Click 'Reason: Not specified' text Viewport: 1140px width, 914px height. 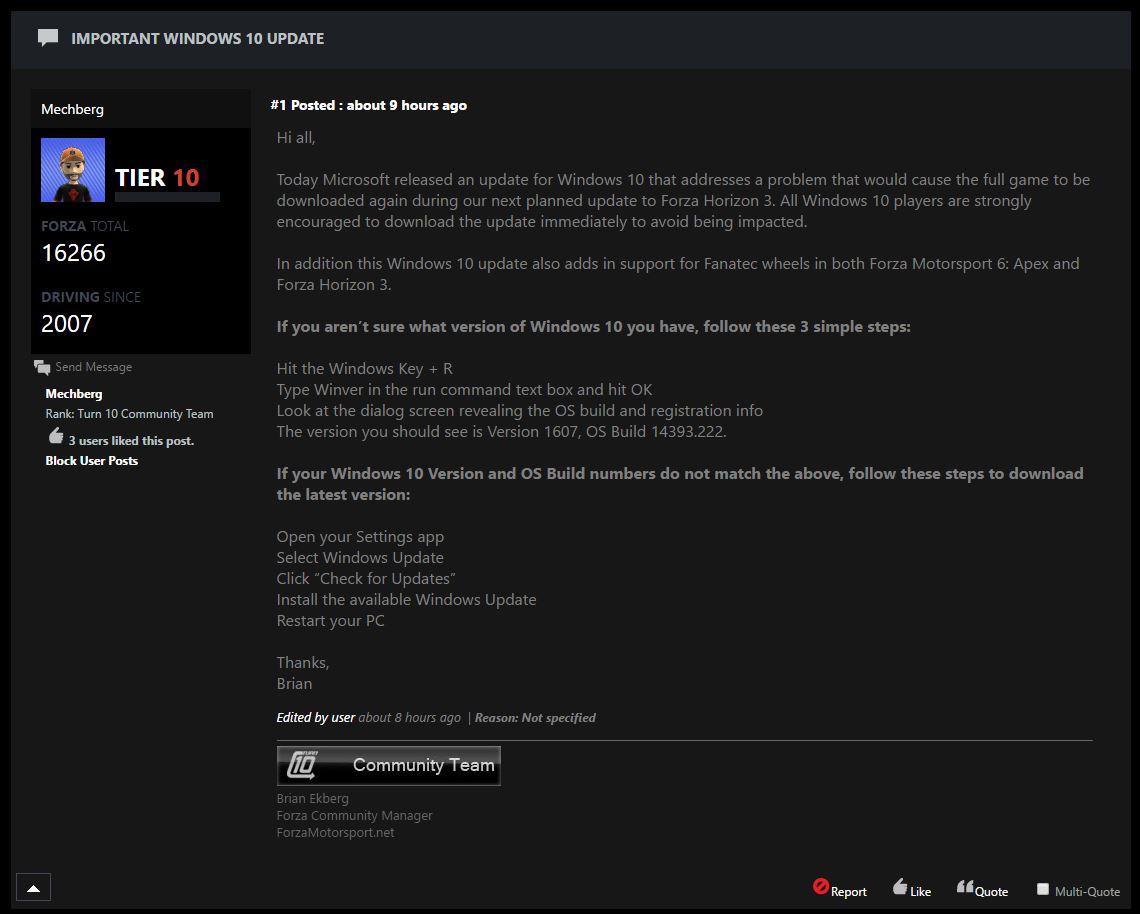coord(535,718)
